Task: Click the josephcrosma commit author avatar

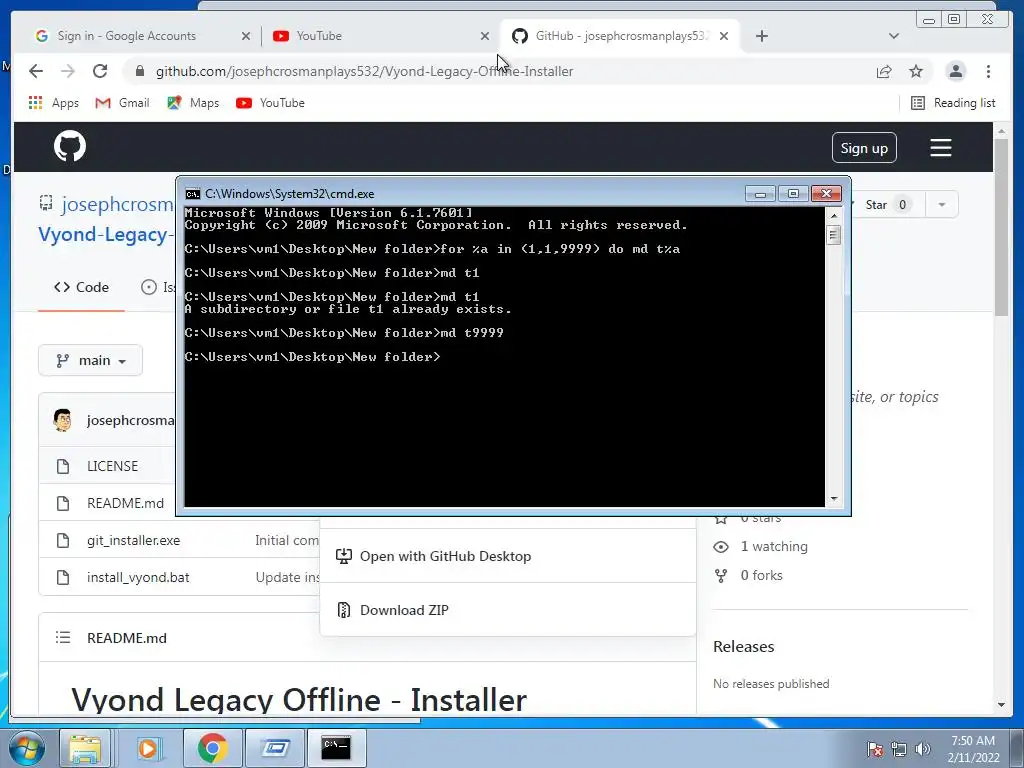Action: tap(63, 420)
